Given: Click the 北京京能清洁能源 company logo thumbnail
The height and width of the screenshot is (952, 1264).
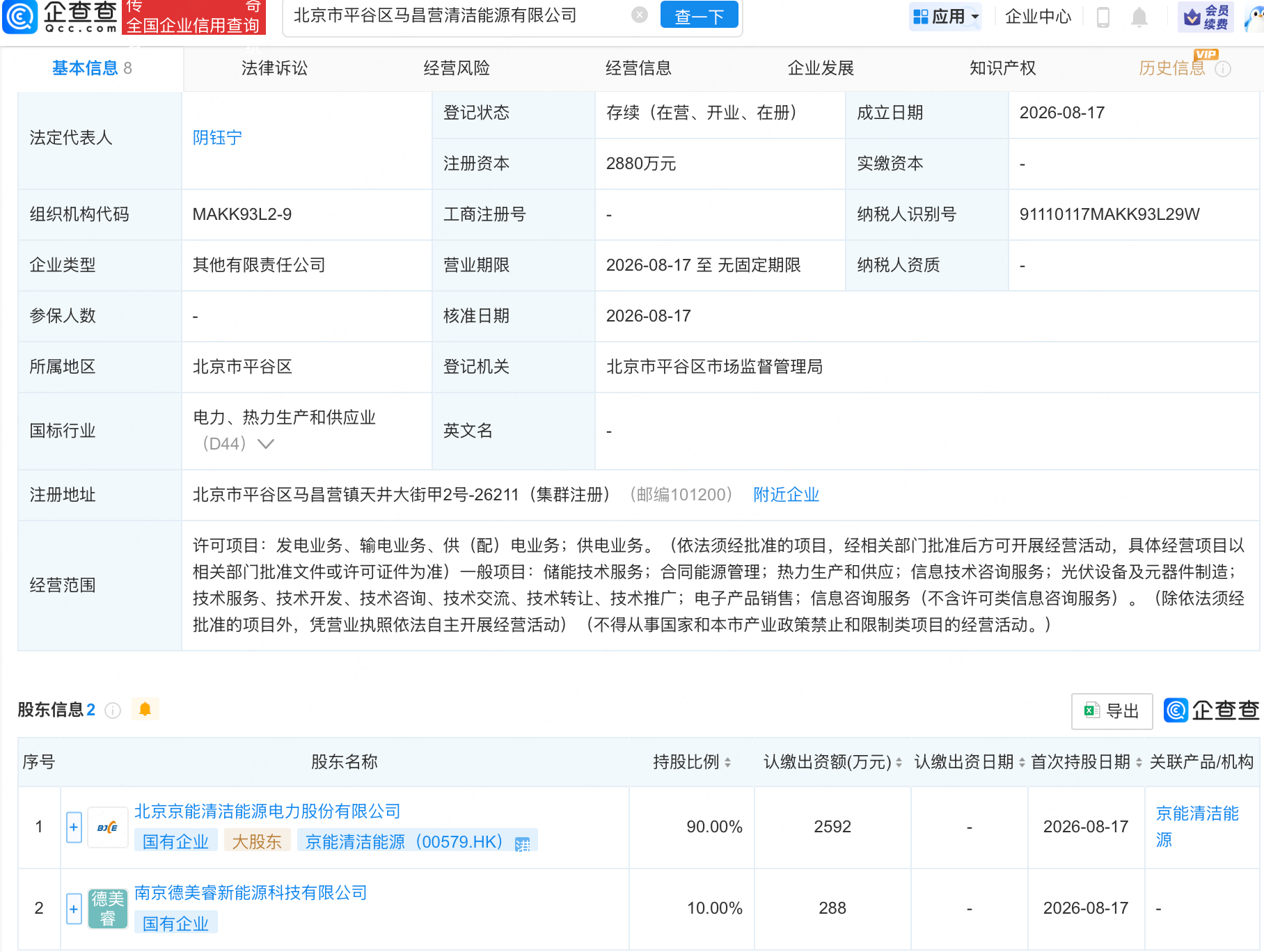Looking at the screenshot, I should (x=108, y=827).
